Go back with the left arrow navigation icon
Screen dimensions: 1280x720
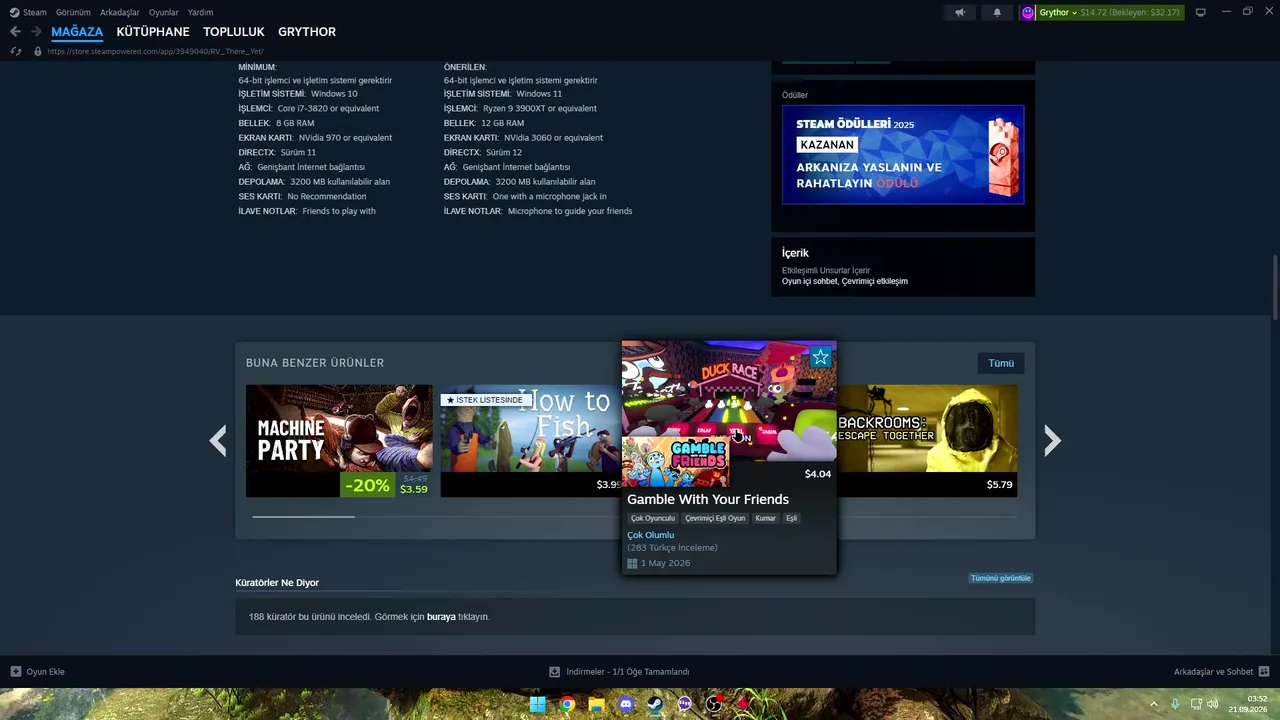tap(15, 32)
